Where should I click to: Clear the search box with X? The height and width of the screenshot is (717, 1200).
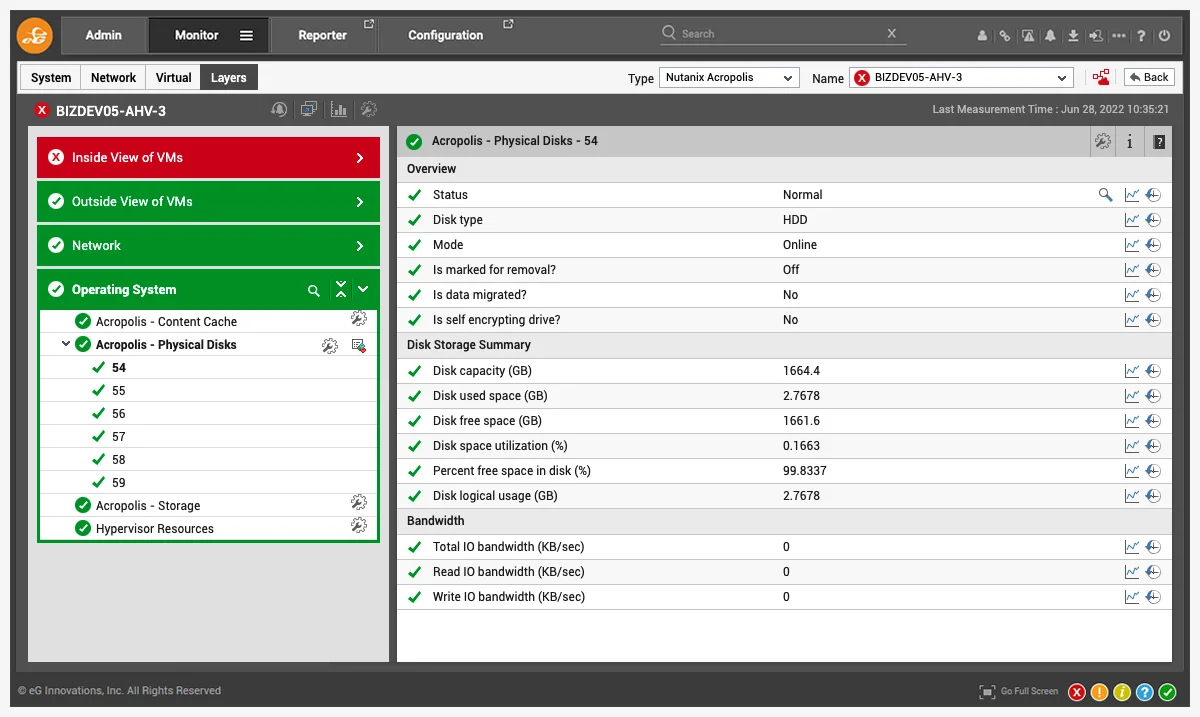coord(892,34)
